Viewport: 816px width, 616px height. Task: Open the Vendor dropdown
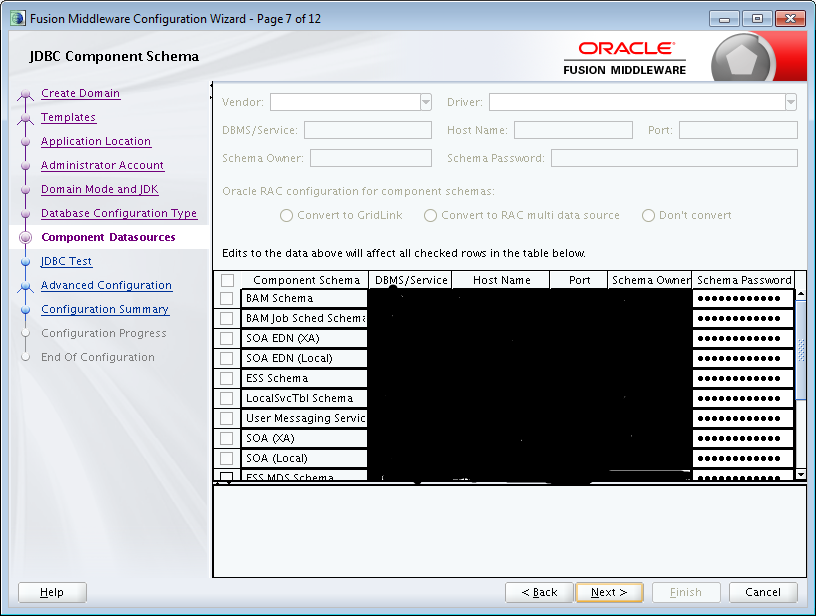tap(425, 101)
